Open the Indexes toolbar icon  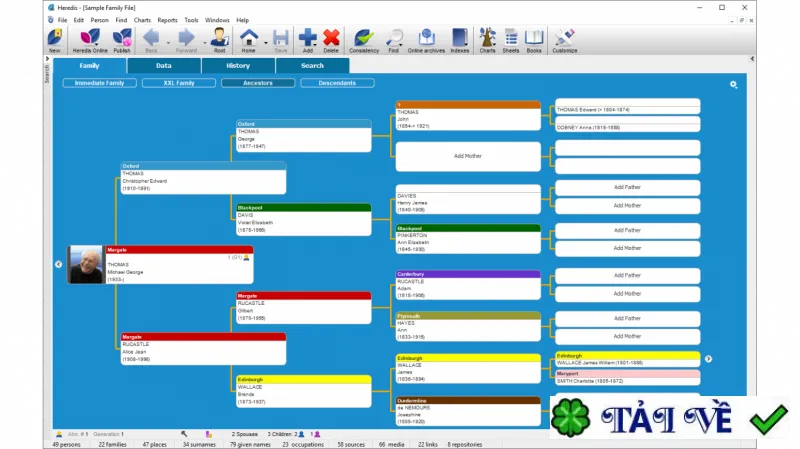point(460,41)
